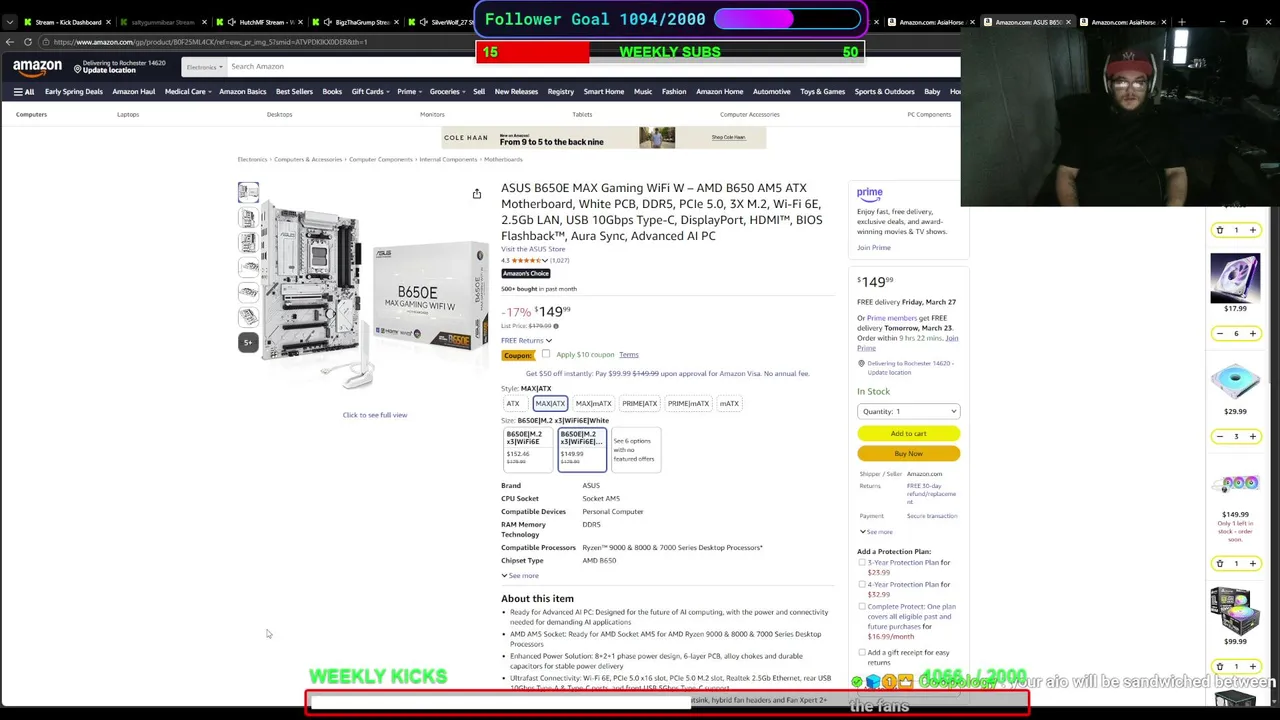Open the All hamburger menu
The image size is (1280, 720).
click(24, 92)
